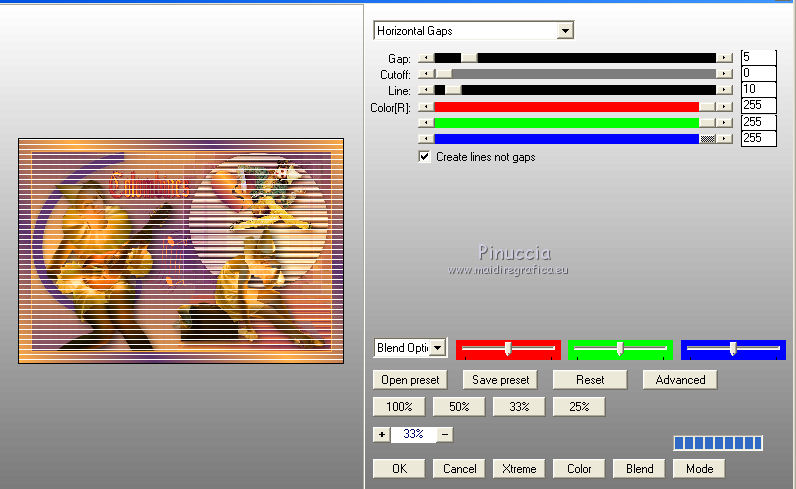Adjust the green blend slider
796x489 pixels.
click(620, 349)
